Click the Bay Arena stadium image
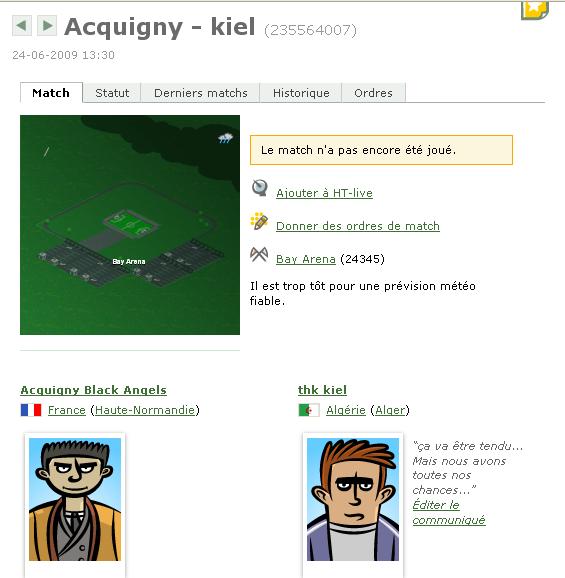This screenshot has height=578, width=565. coord(130,225)
